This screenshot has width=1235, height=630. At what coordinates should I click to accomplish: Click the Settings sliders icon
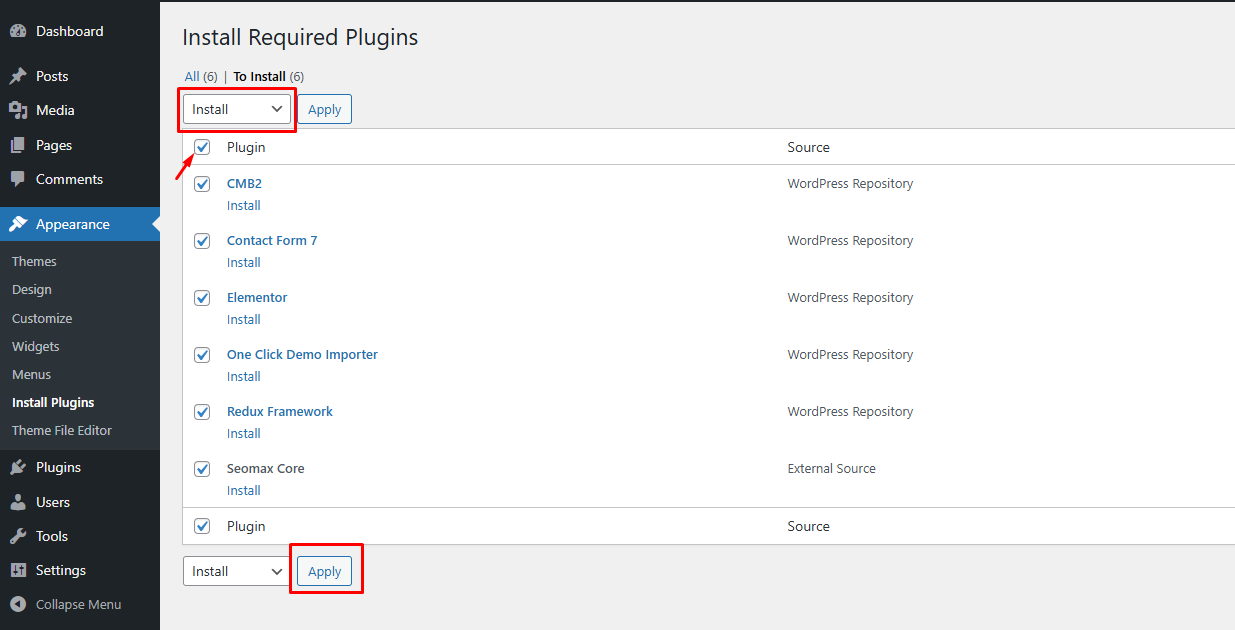tap(18, 570)
